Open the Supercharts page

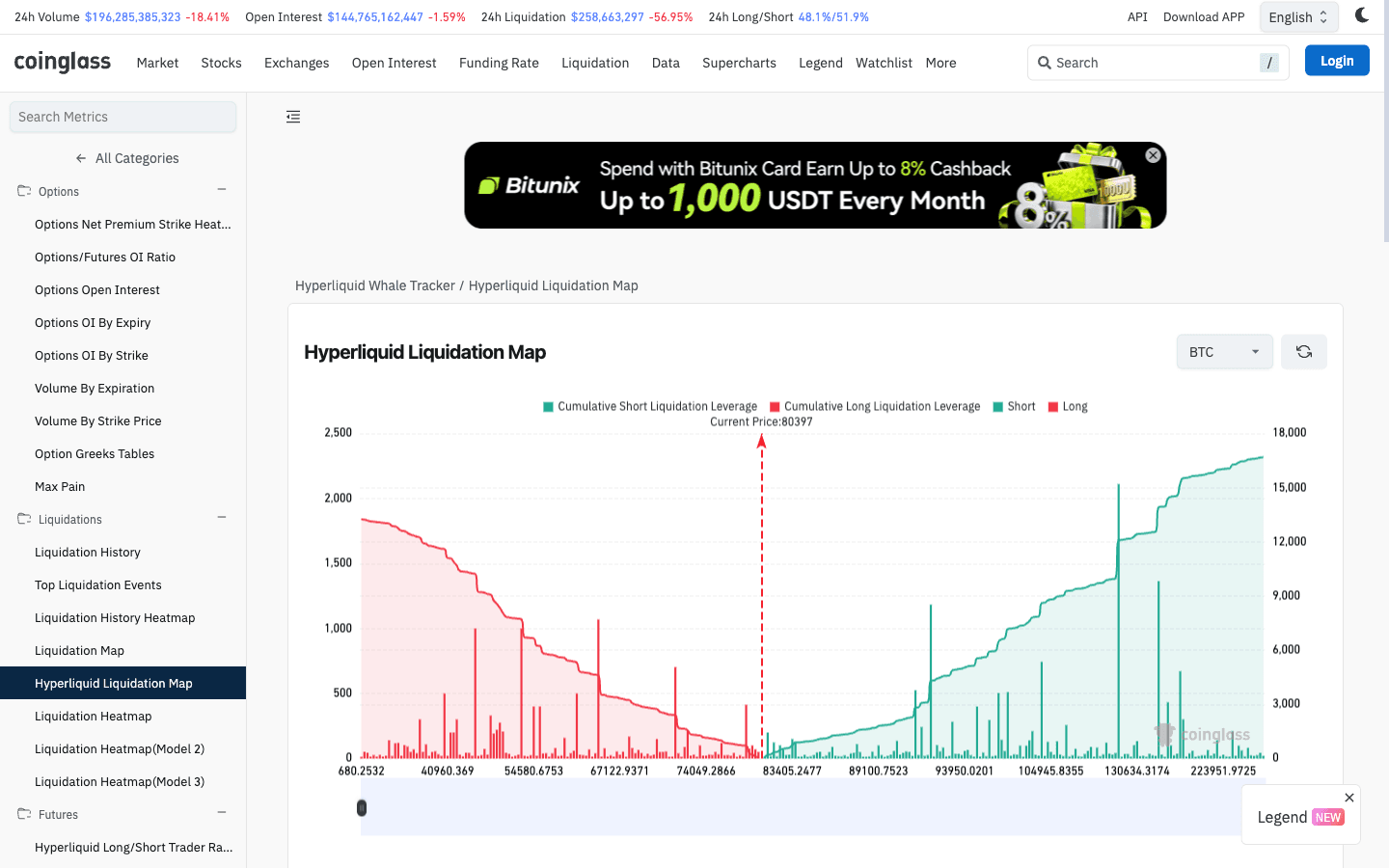tap(739, 63)
